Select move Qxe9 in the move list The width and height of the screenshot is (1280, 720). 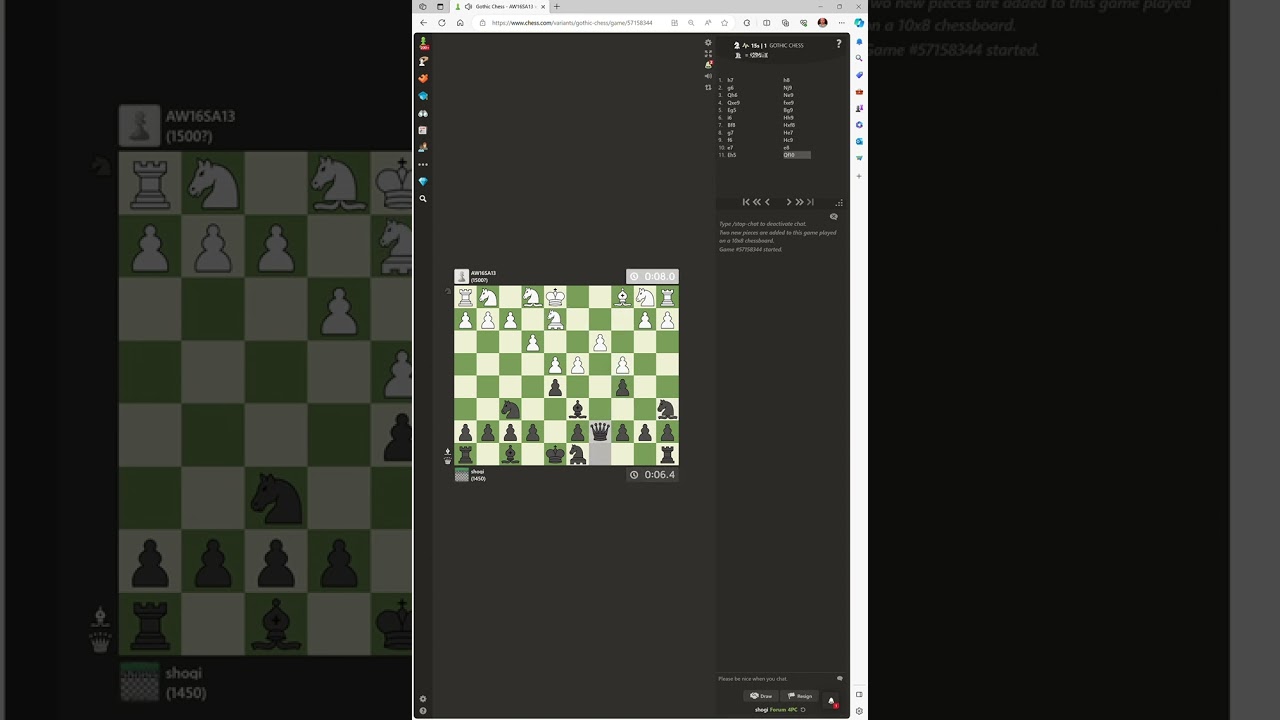click(734, 103)
